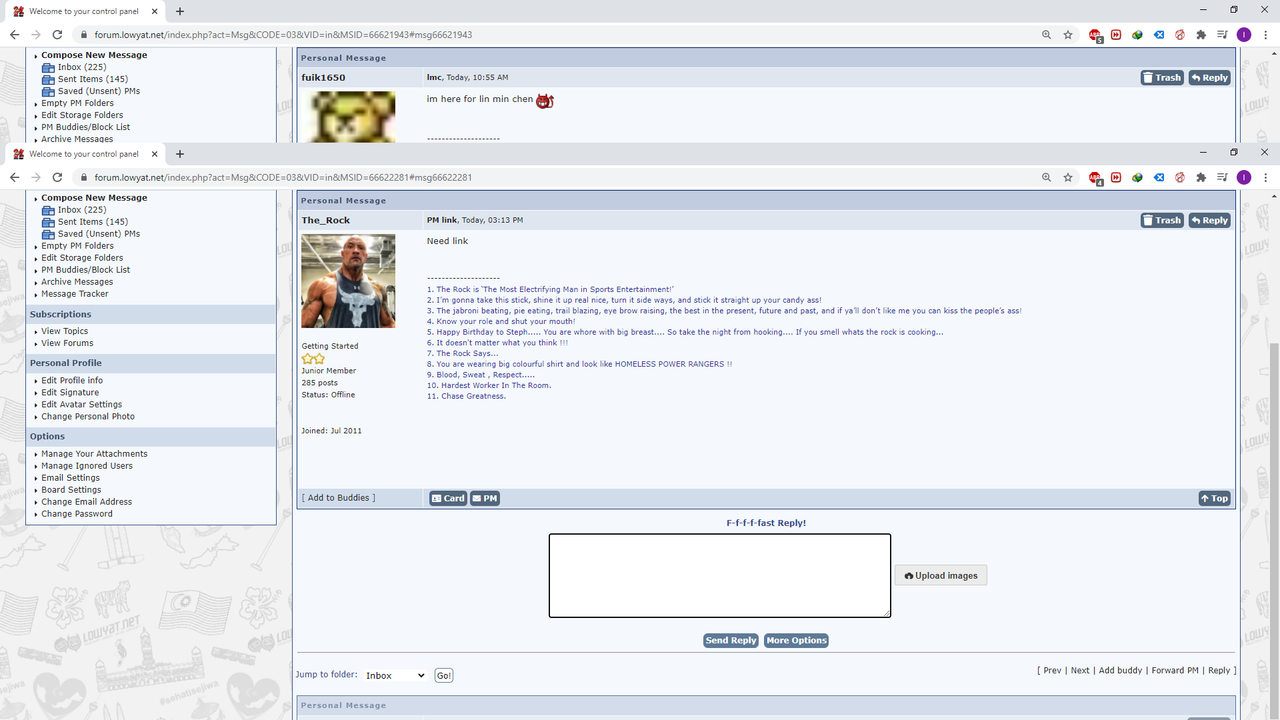Viewport: 1280px width, 720px height.
Task: Open new tab in back browser window
Action: coord(180,11)
